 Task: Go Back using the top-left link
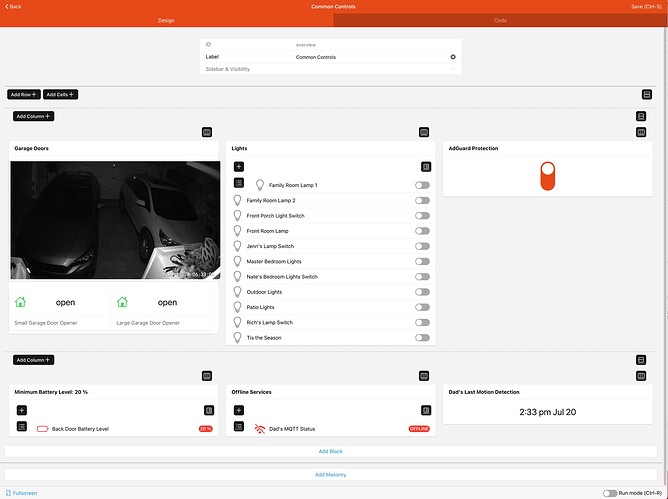(x=14, y=6)
